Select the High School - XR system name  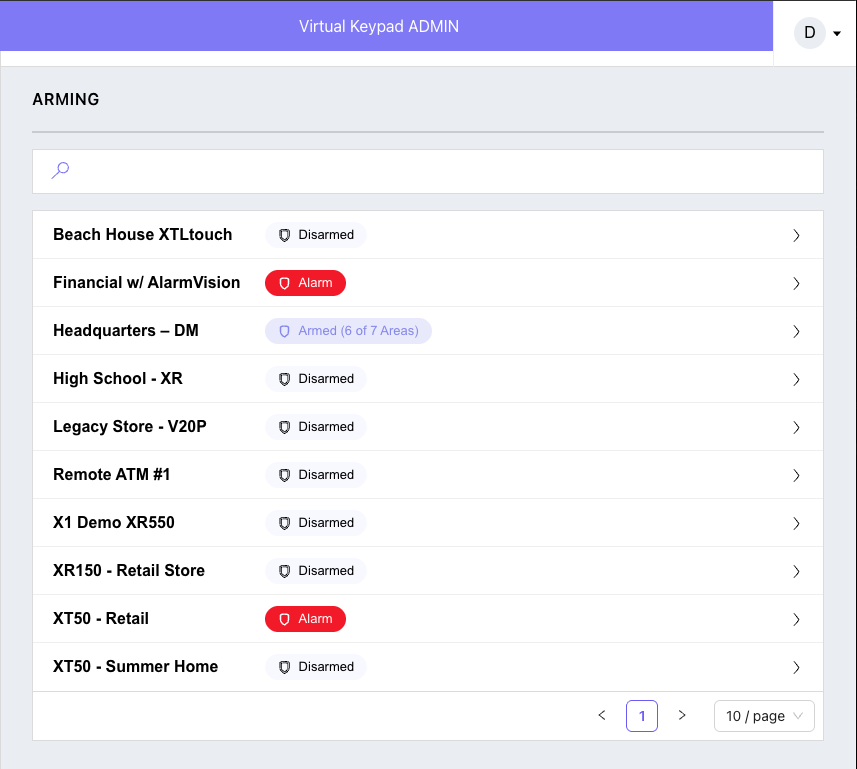[118, 379]
